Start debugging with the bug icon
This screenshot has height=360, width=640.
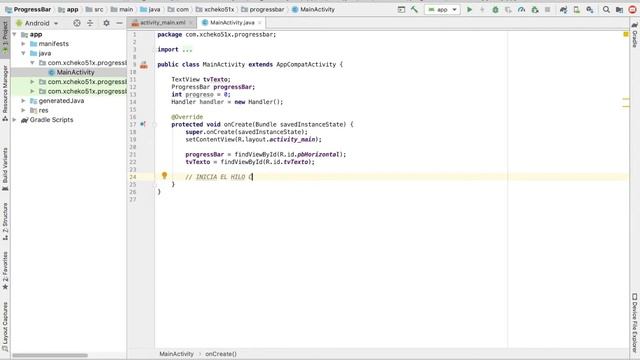495,9
